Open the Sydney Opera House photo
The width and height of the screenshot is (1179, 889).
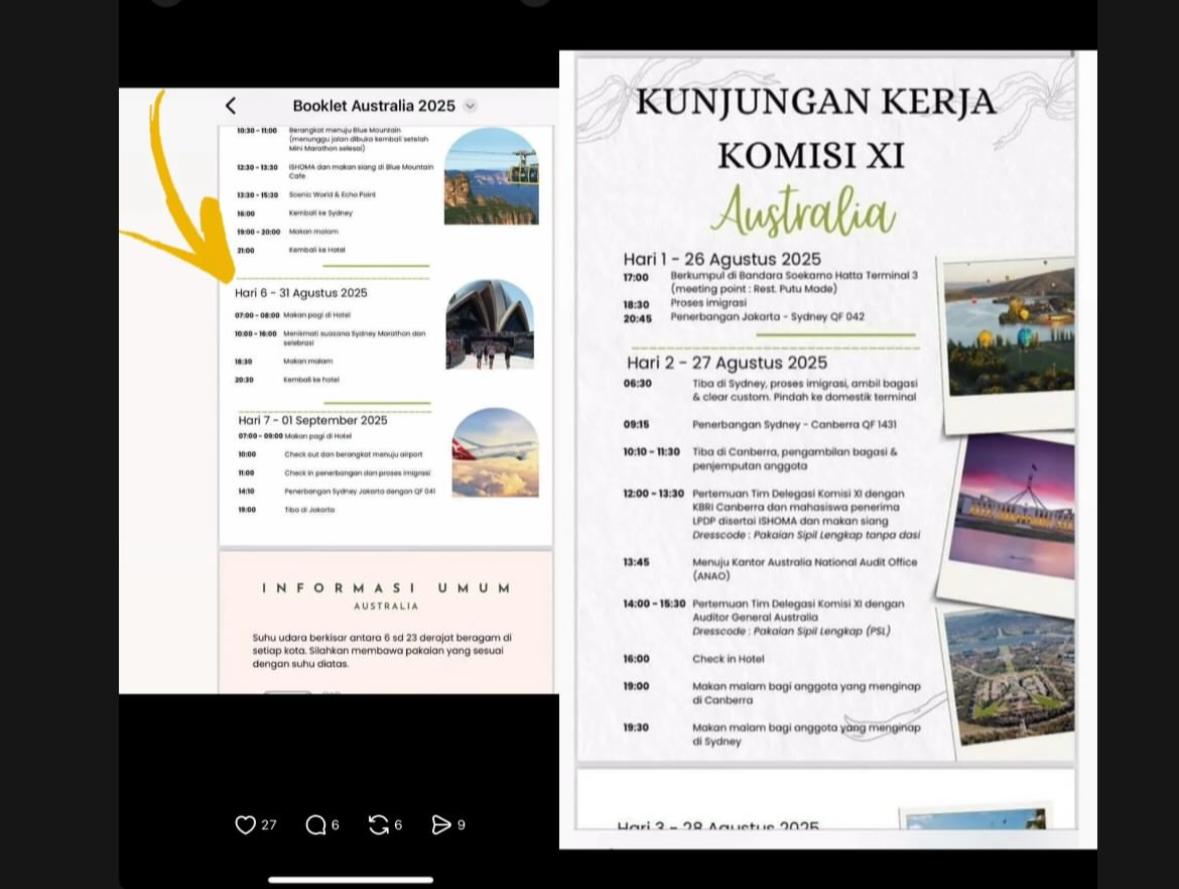pyautogui.click(x=490, y=324)
